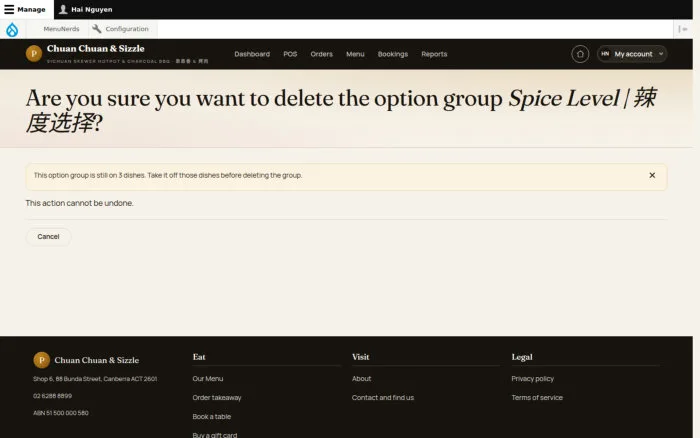Open the home circle icon
Screen dimensions: 700x438
580,54
